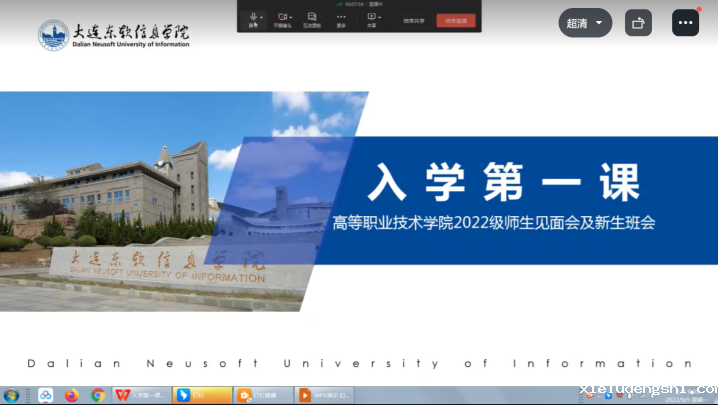Click the End Sharing button

[414, 20]
